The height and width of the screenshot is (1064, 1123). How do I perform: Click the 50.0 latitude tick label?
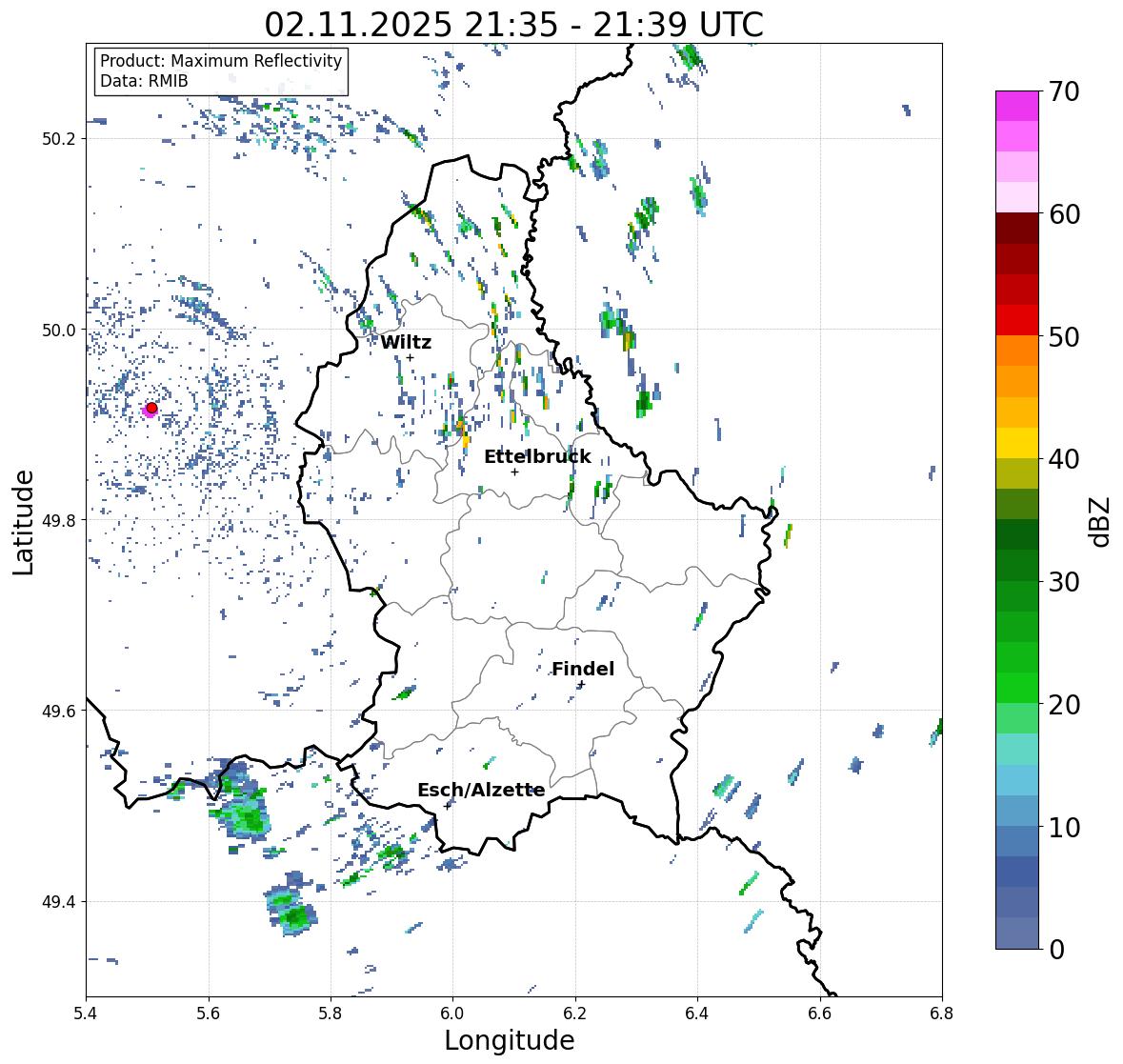[59, 331]
